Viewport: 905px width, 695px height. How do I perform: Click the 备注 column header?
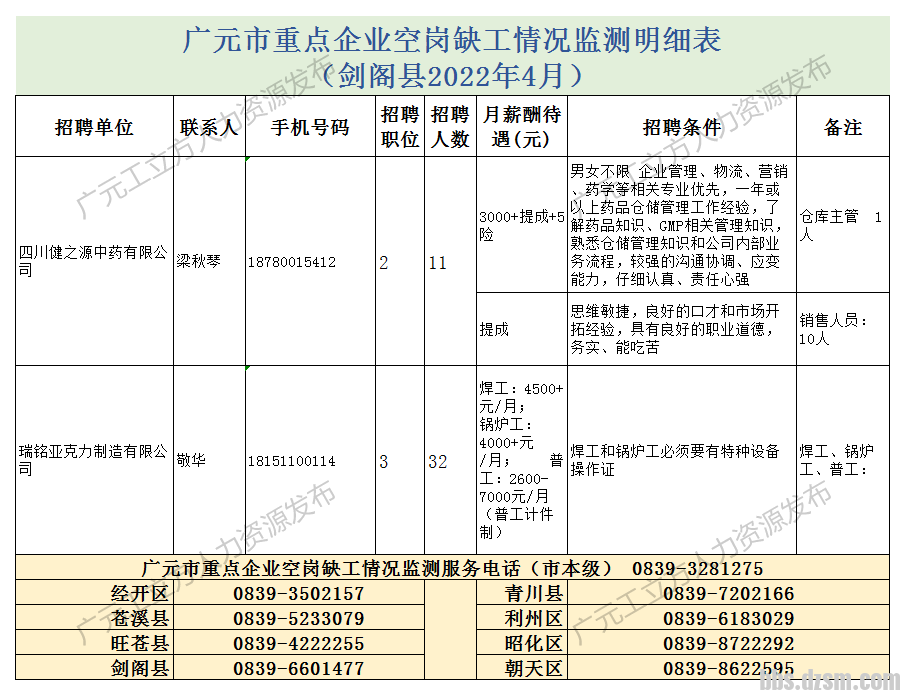842,127
